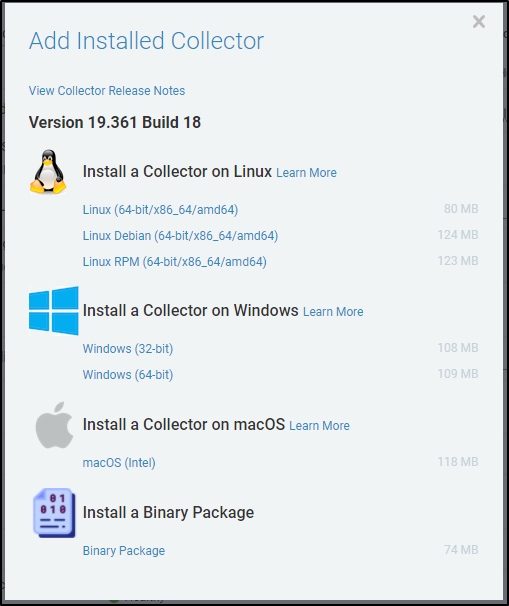
Task: Open Learn More for Linux collector
Action: click(306, 173)
